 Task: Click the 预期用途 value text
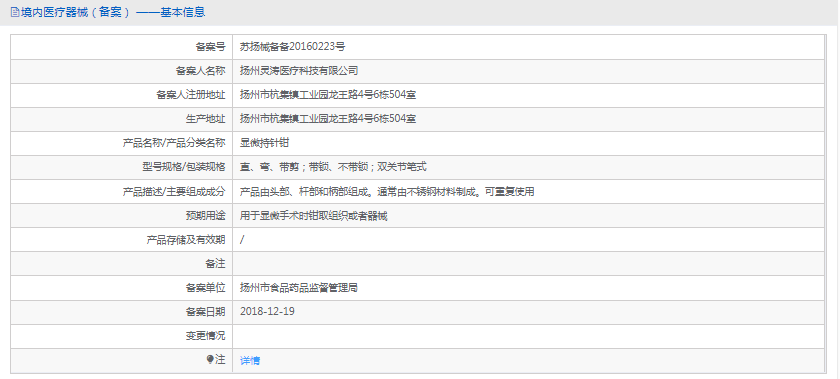313,216
